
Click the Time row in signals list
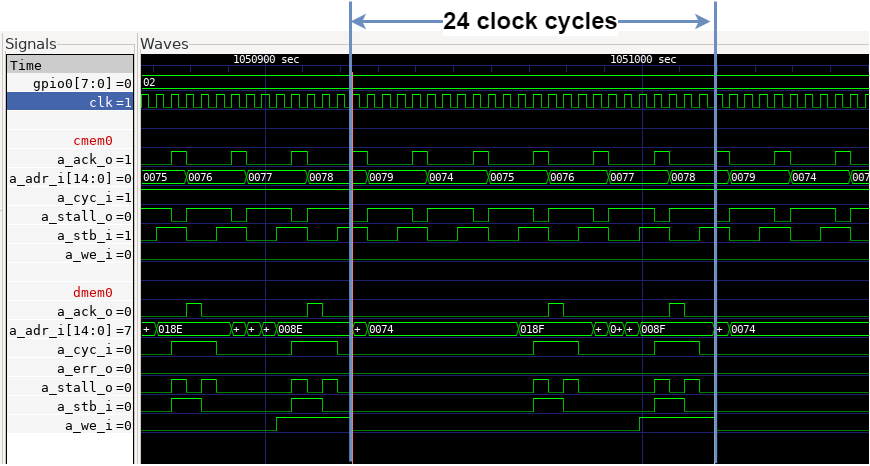click(70, 65)
